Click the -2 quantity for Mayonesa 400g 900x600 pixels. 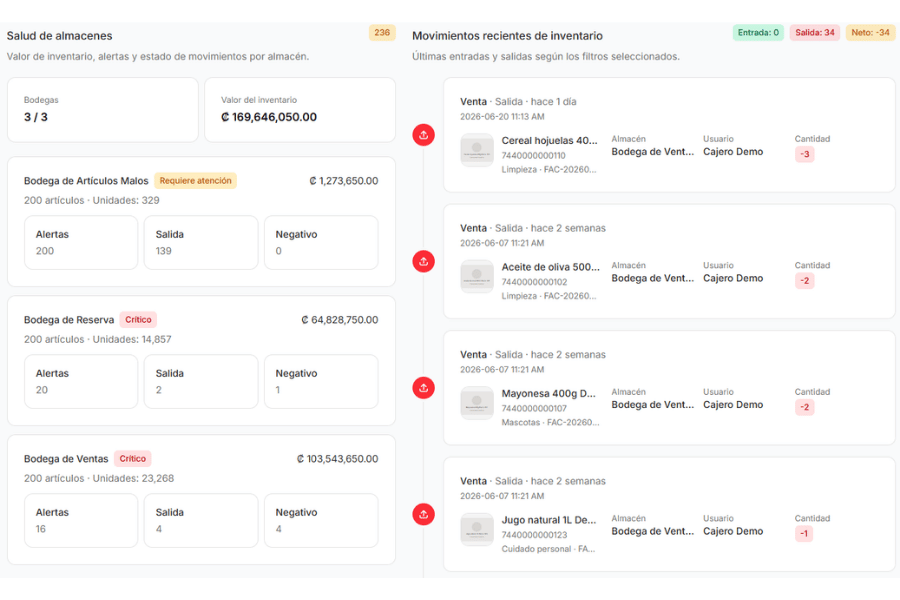point(805,407)
